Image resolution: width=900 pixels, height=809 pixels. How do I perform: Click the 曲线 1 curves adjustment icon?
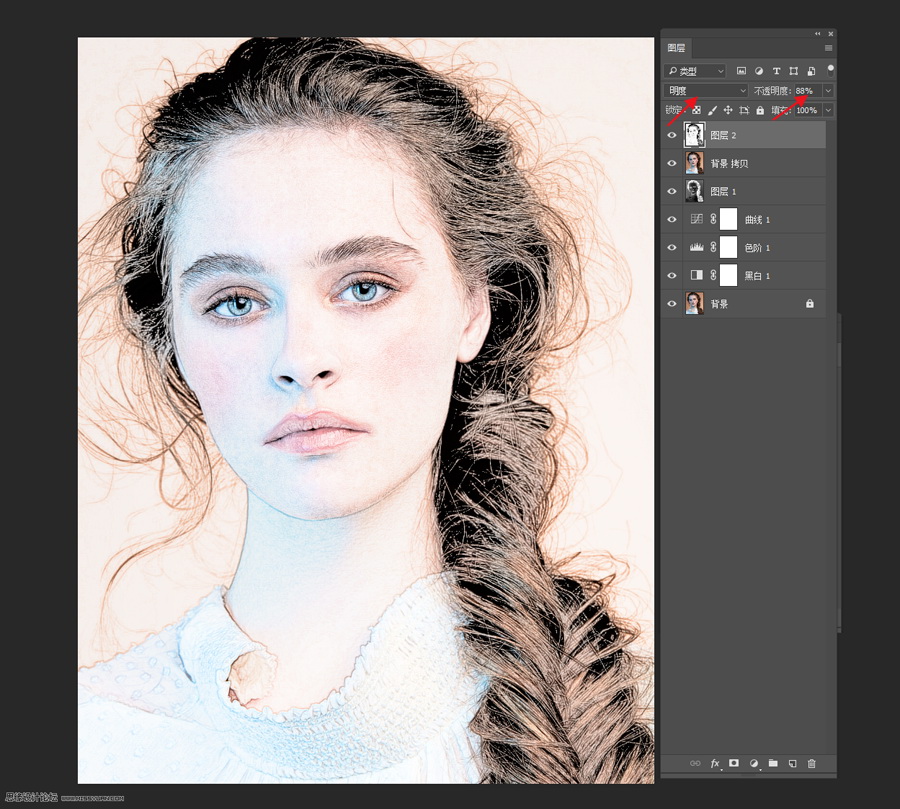coord(696,219)
